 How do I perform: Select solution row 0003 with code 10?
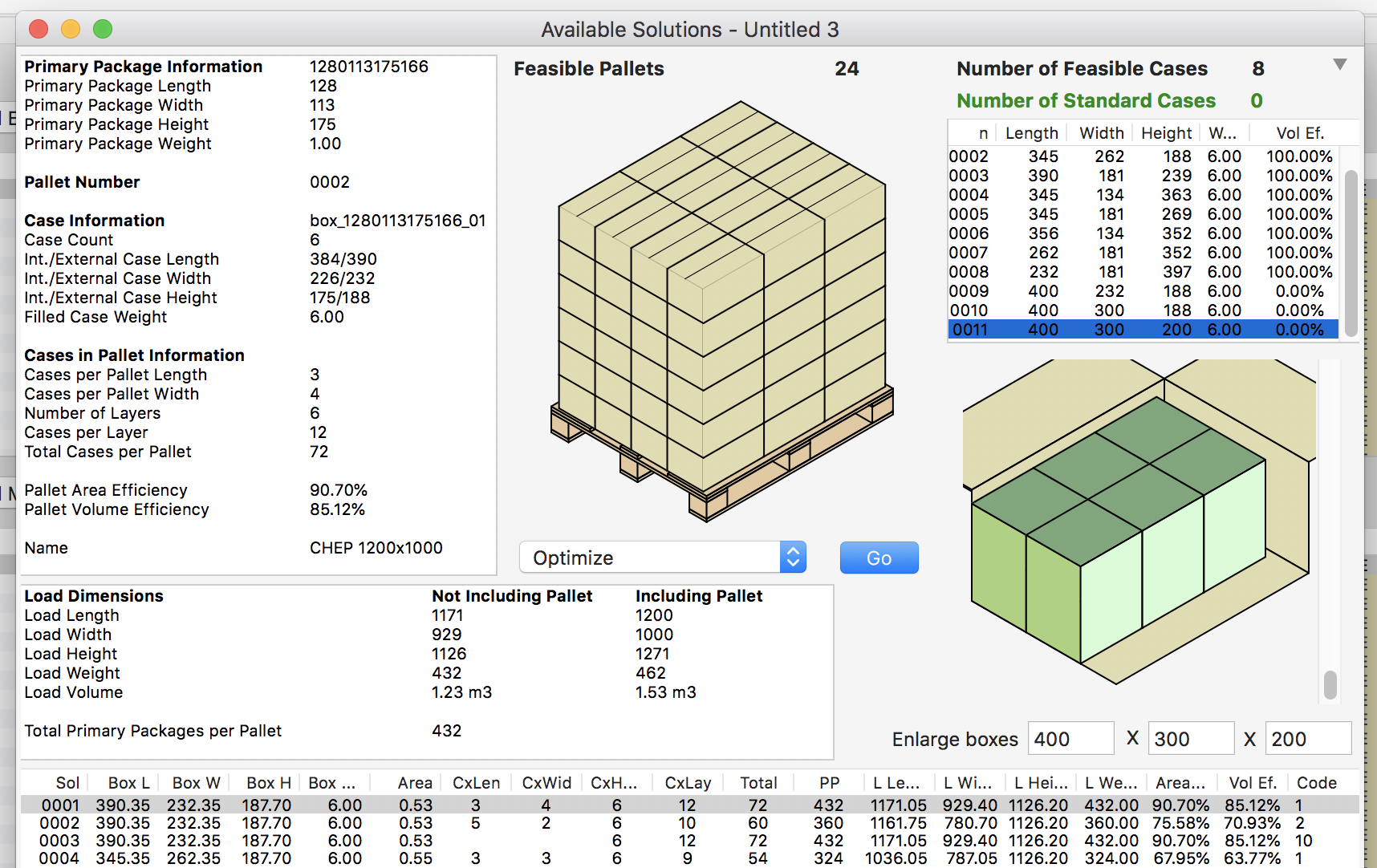[x=690, y=841]
